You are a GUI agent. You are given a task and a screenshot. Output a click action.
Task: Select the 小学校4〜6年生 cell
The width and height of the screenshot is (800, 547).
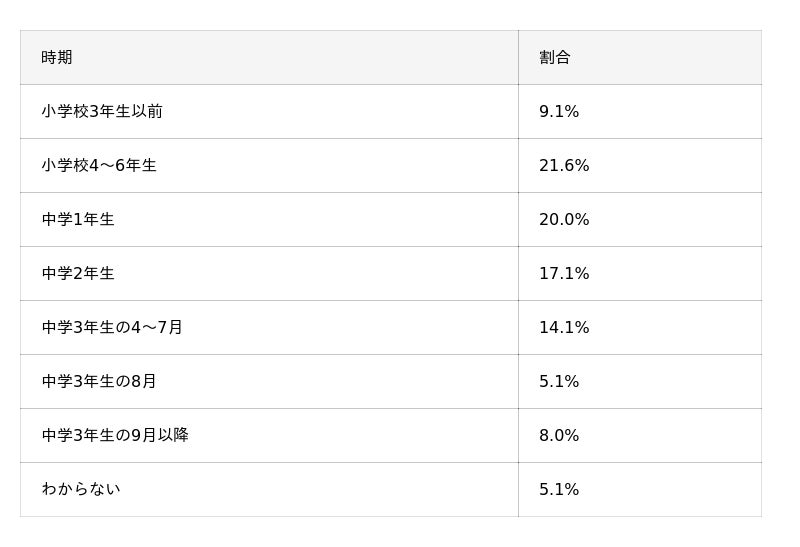99,165
